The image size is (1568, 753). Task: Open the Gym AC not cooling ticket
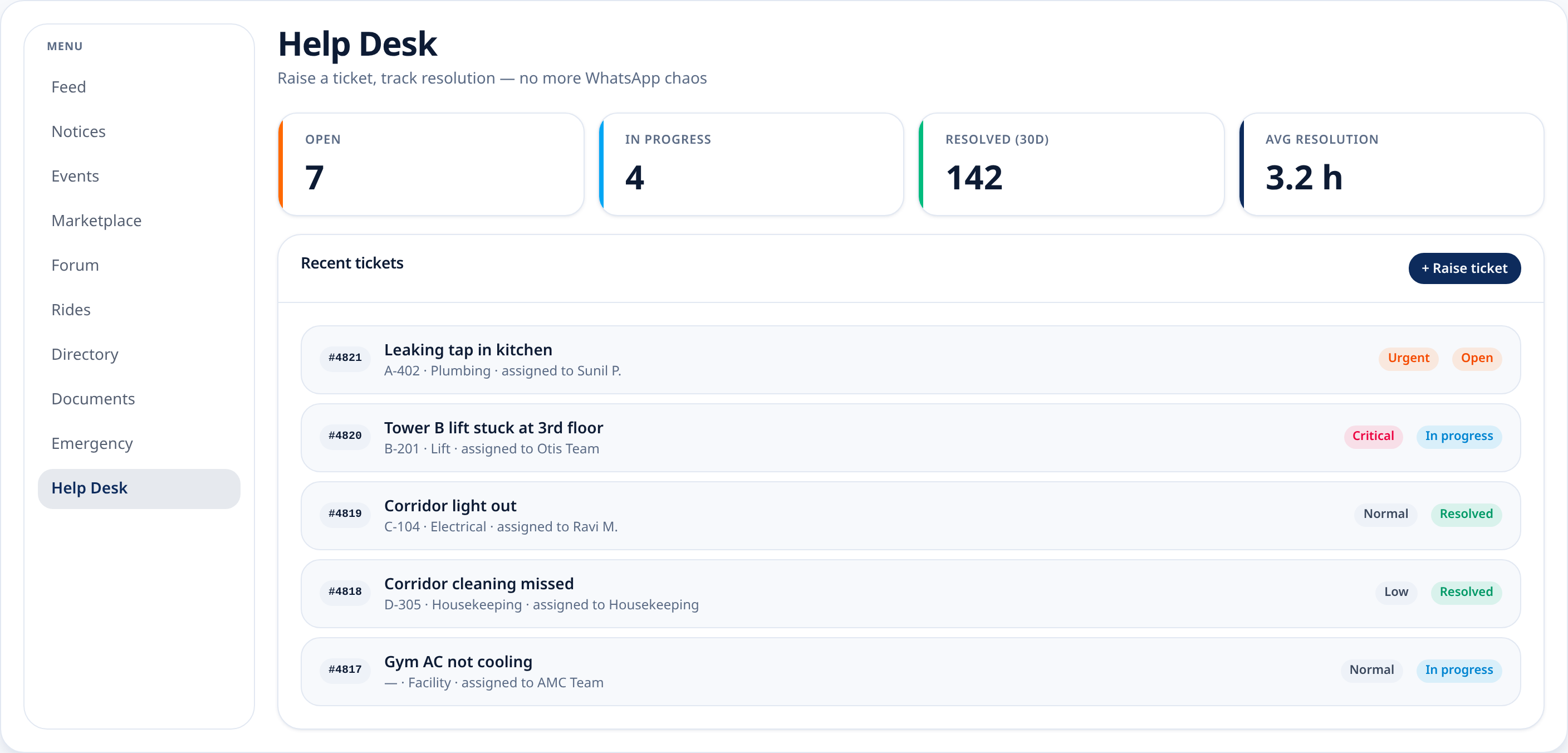(910, 672)
